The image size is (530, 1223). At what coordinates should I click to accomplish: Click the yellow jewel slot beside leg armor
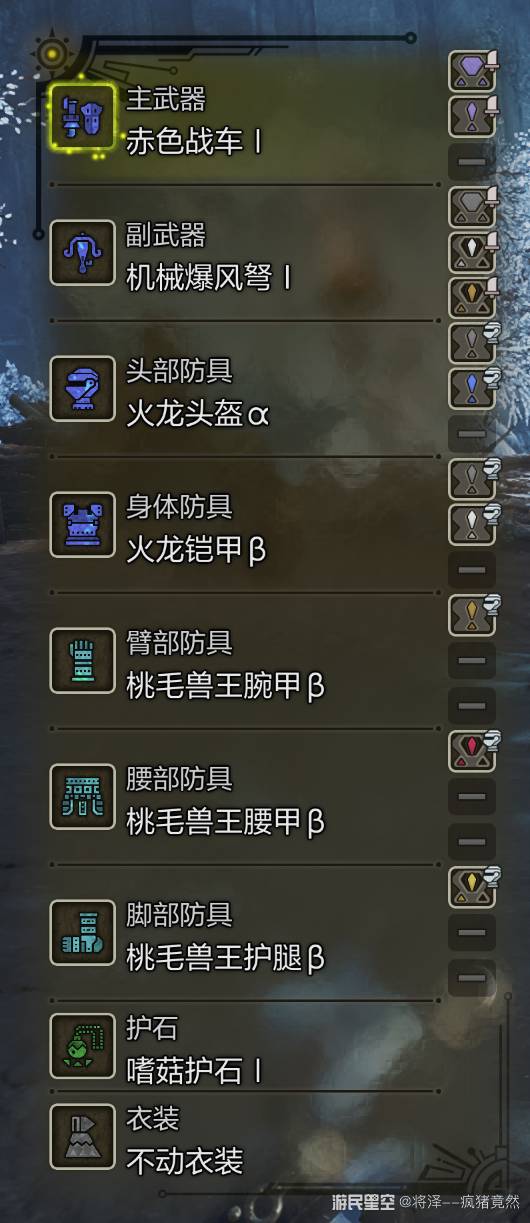[472, 887]
